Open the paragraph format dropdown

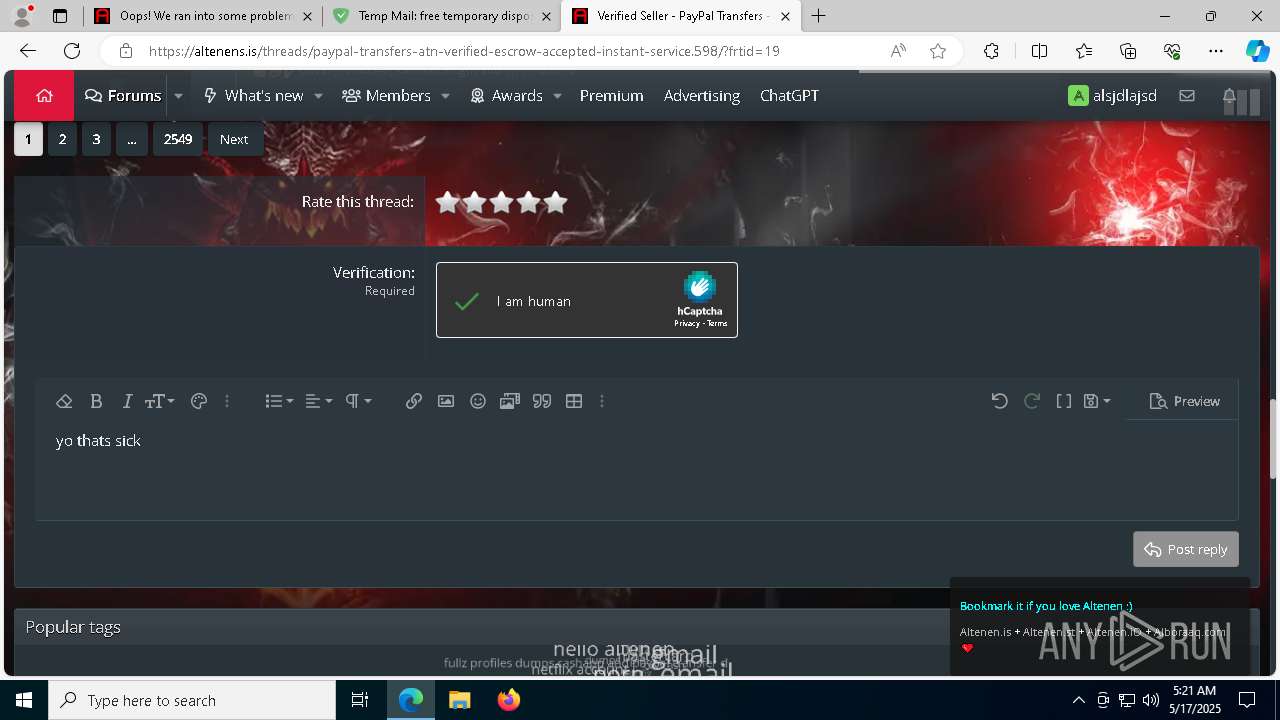point(358,401)
